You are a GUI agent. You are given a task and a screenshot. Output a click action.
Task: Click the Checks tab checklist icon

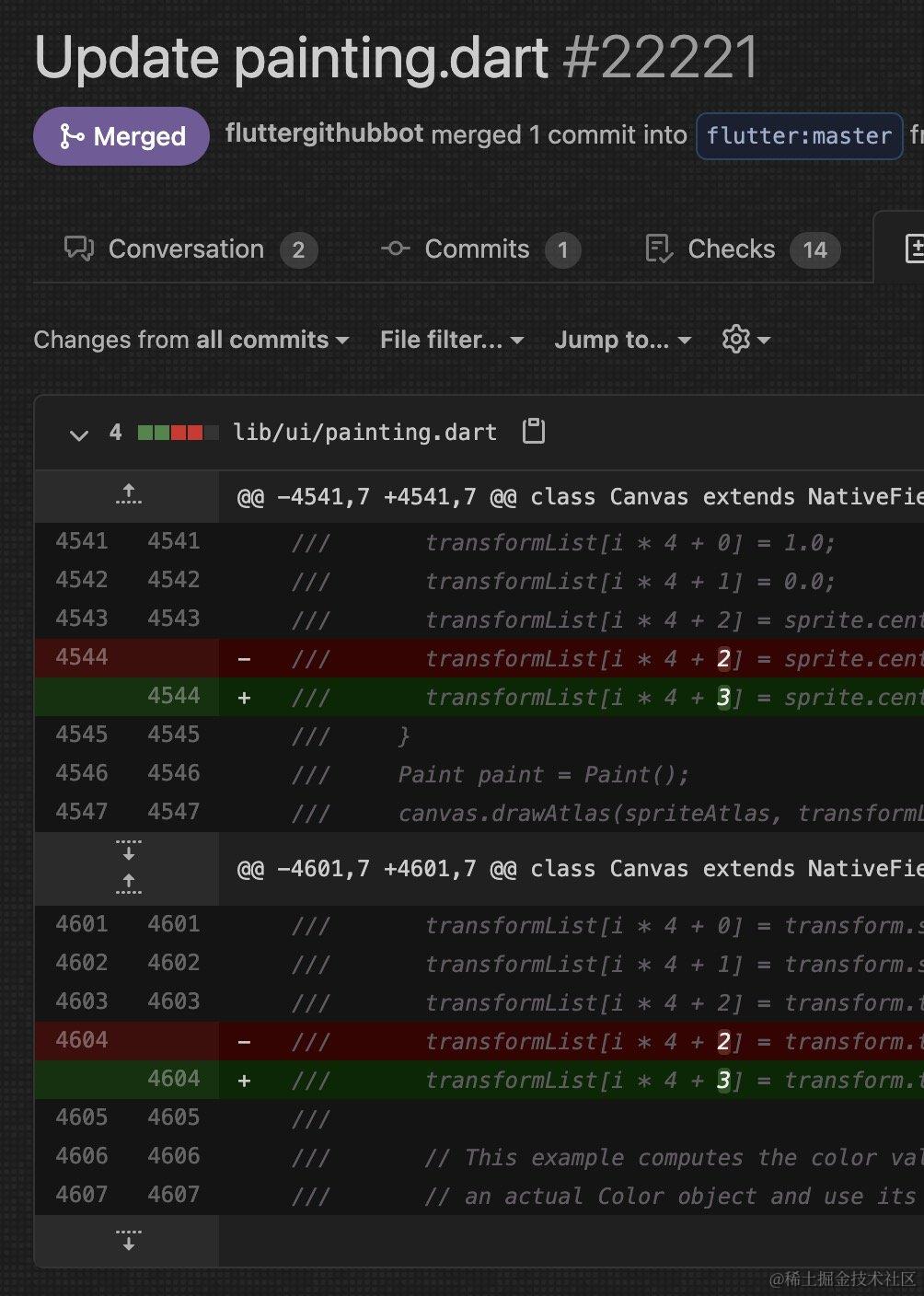[659, 249]
